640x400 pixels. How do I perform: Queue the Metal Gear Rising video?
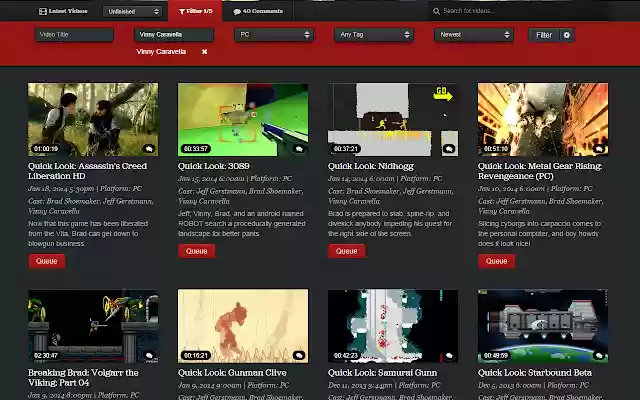pyautogui.click(x=496, y=261)
